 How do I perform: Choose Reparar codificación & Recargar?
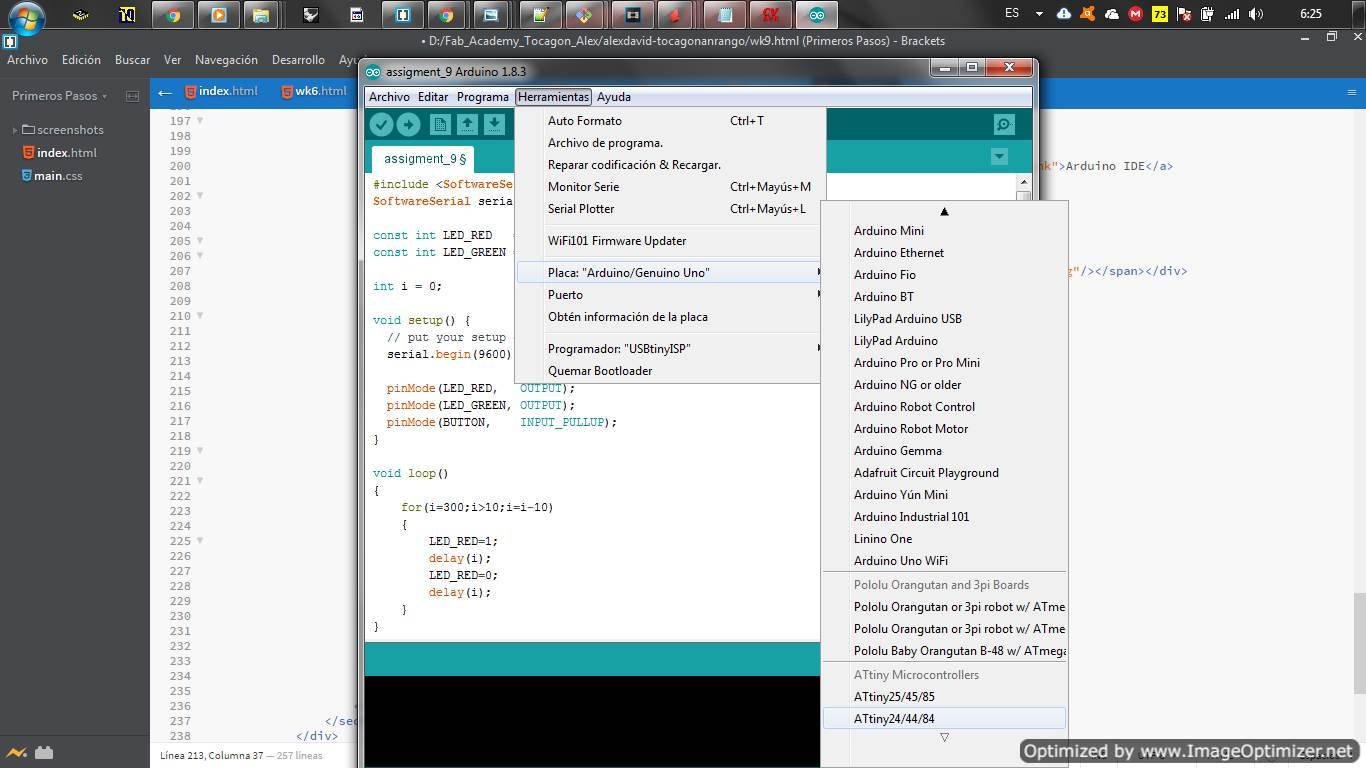[x=670, y=165]
